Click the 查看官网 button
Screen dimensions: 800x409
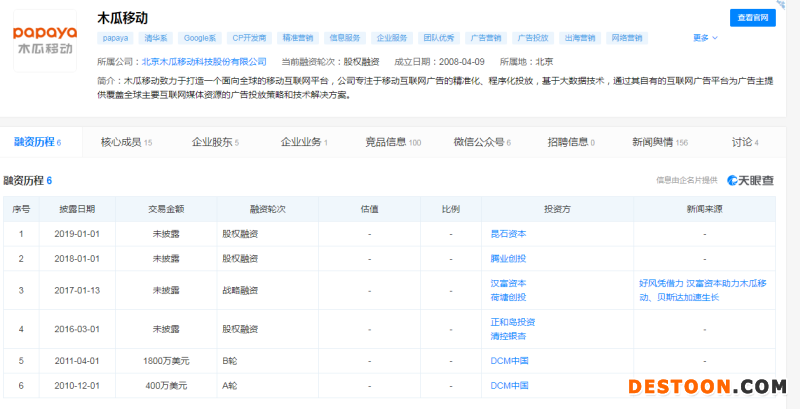[752, 17]
